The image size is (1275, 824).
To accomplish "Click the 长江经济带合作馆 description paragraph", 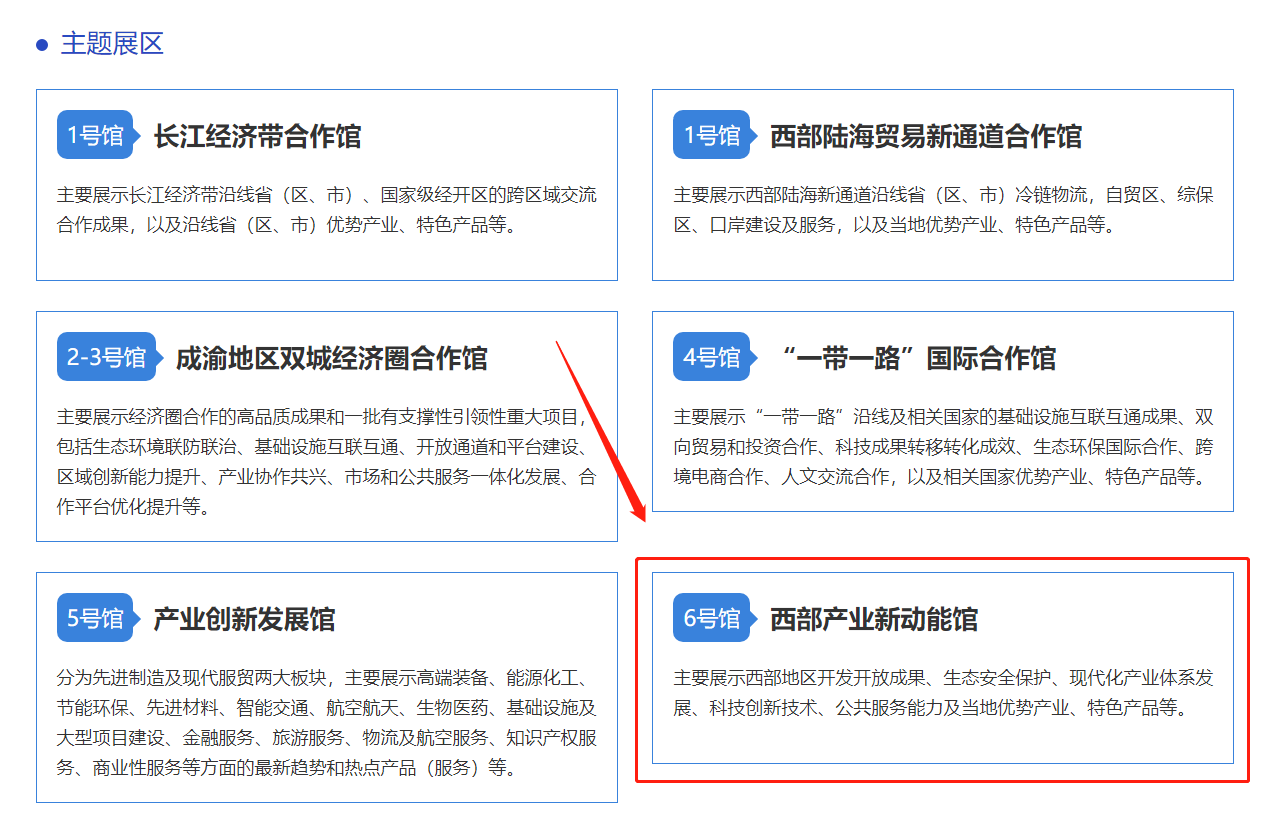I will tap(326, 210).
